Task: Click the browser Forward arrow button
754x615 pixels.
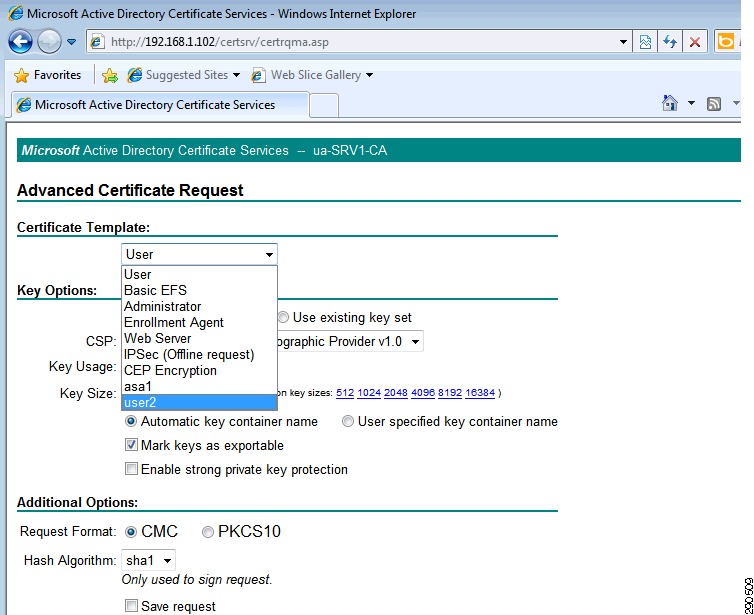Action: click(x=49, y=42)
